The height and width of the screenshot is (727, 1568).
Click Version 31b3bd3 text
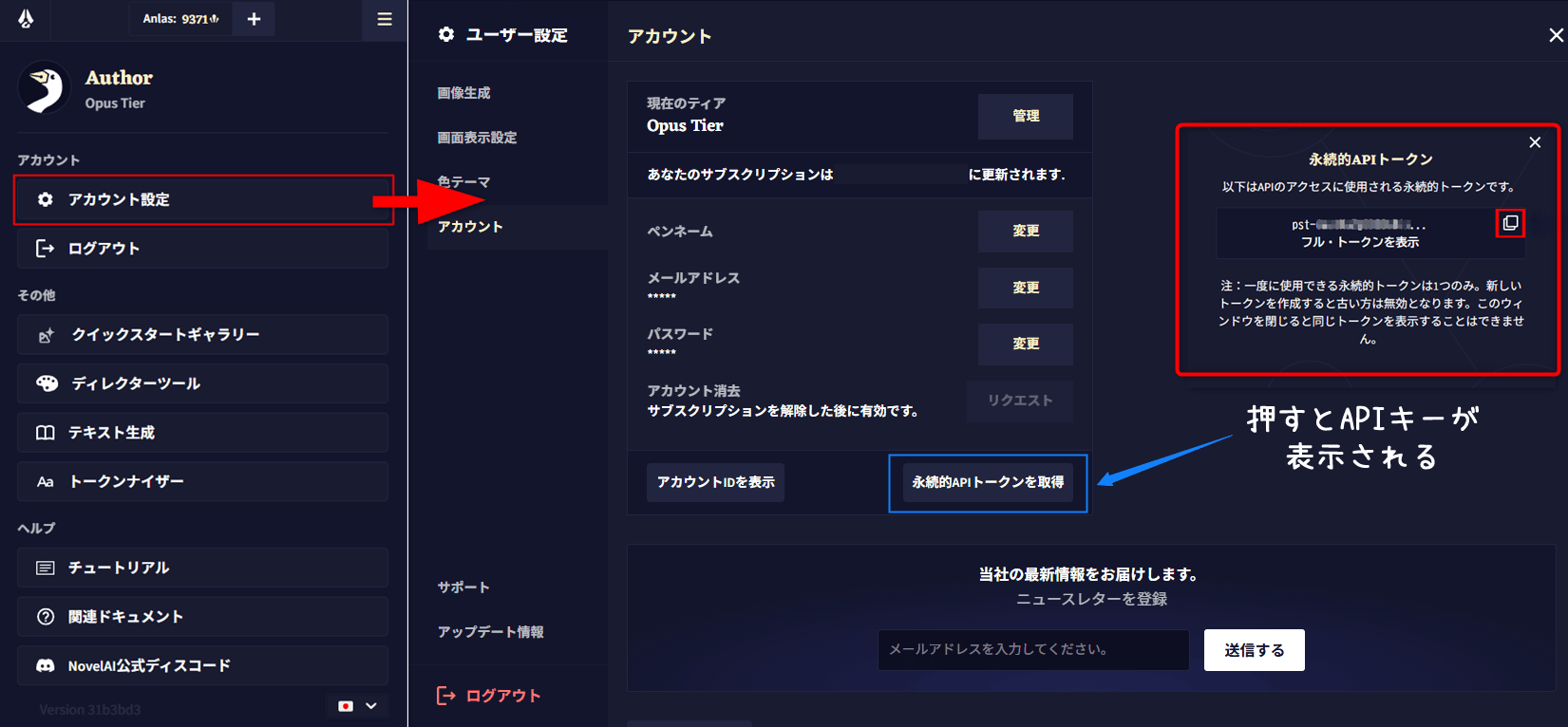coord(90,710)
